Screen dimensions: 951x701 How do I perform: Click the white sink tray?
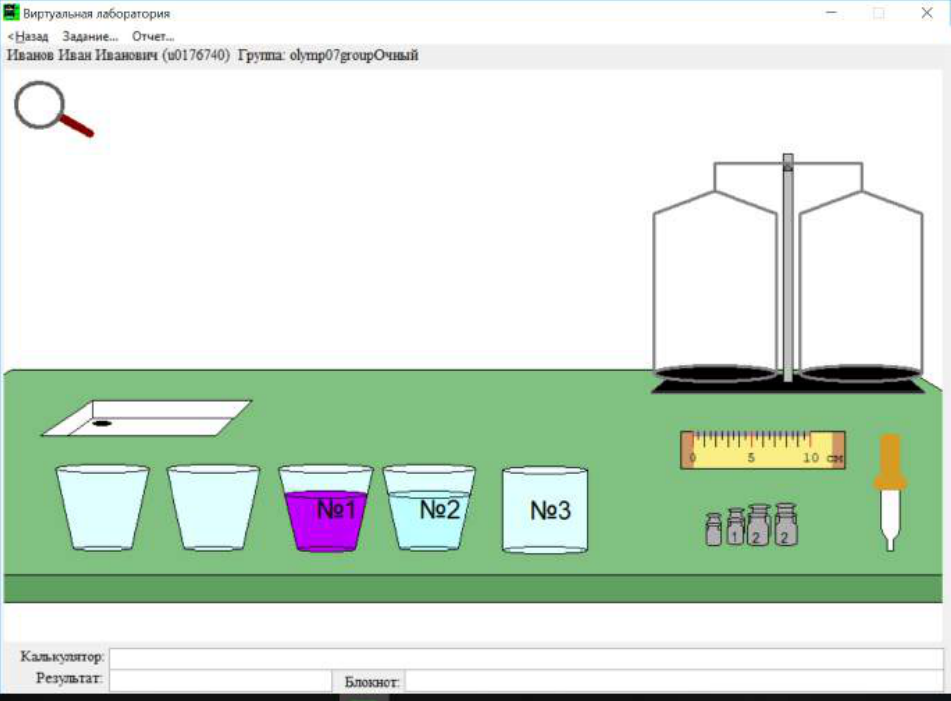point(147,418)
